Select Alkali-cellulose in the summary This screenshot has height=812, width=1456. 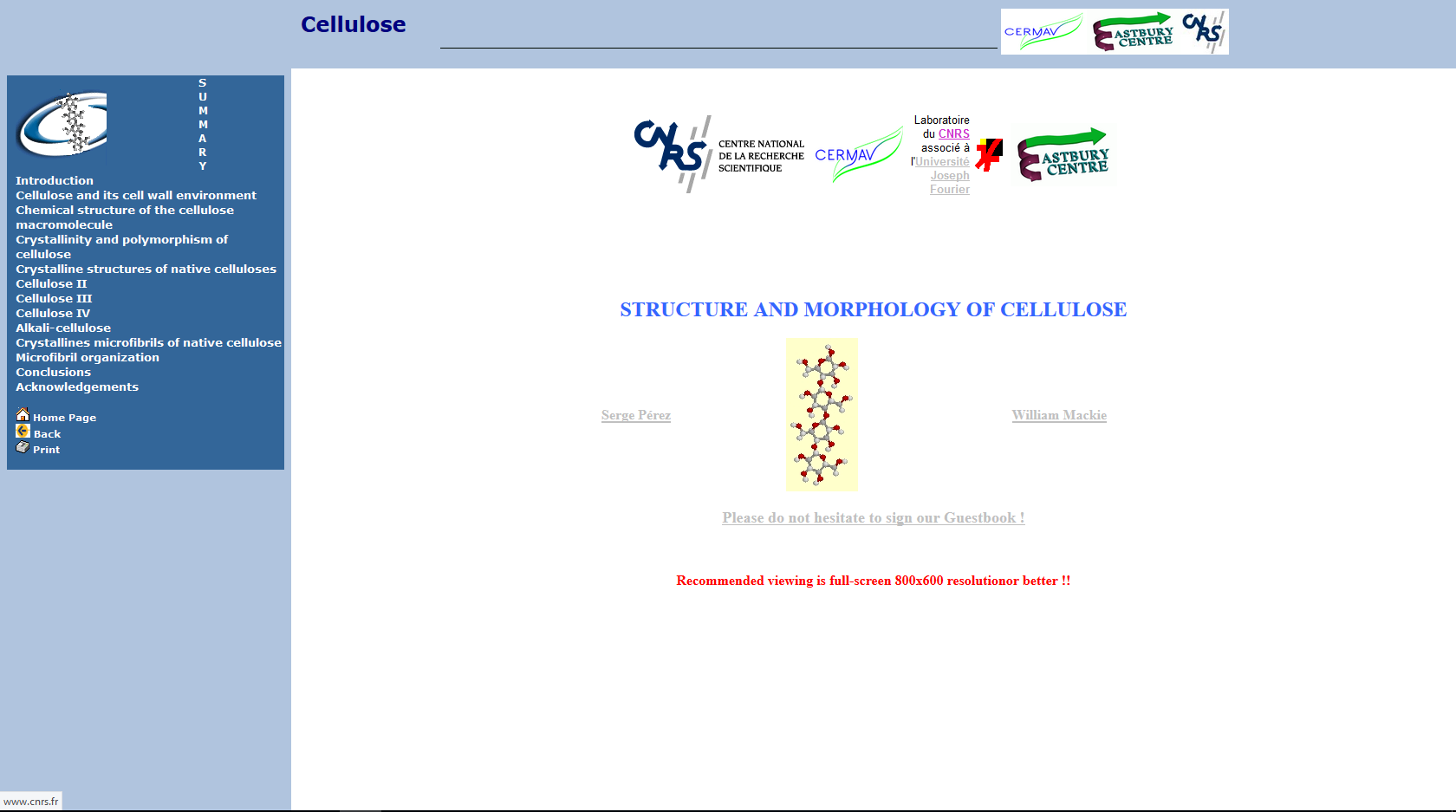(63, 328)
